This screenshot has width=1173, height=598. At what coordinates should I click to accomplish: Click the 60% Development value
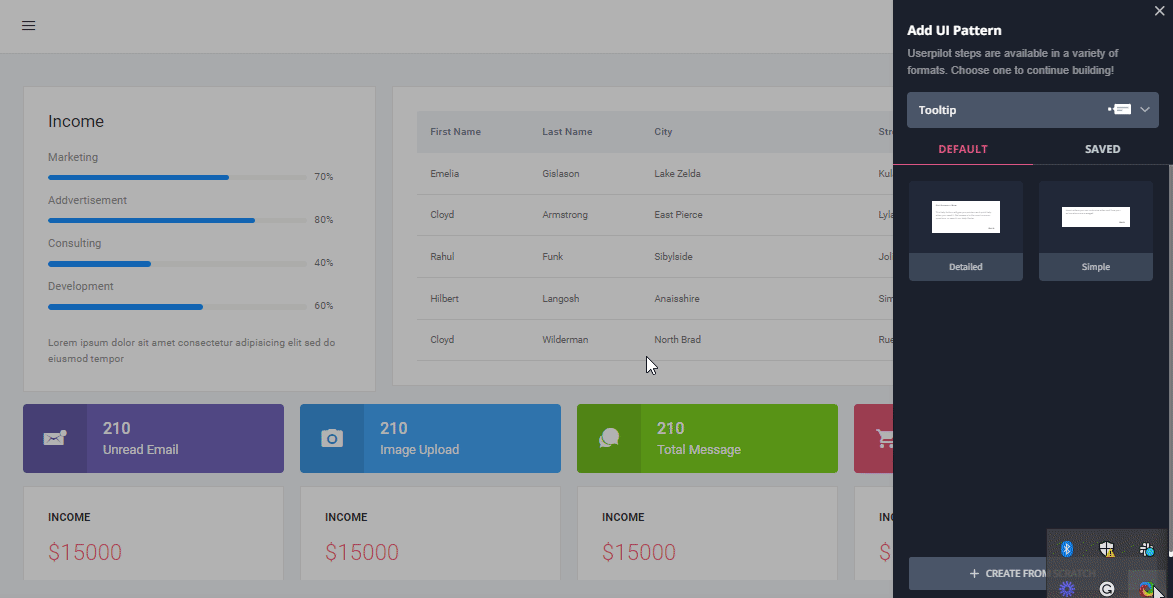point(323,306)
